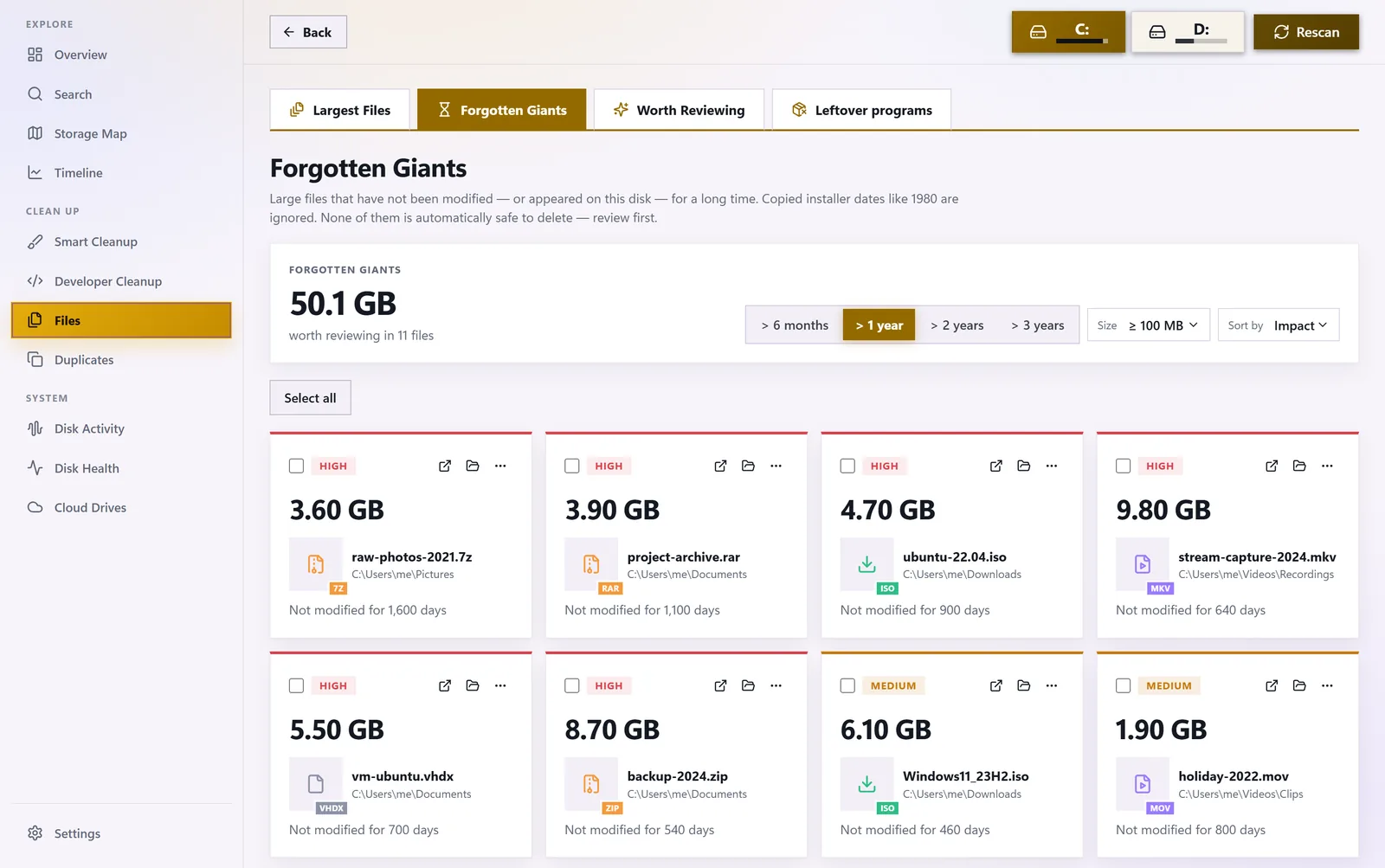
Task: Show folder for backup-2024.zip card
Action: pyautogui.click(x=749, y=685)
